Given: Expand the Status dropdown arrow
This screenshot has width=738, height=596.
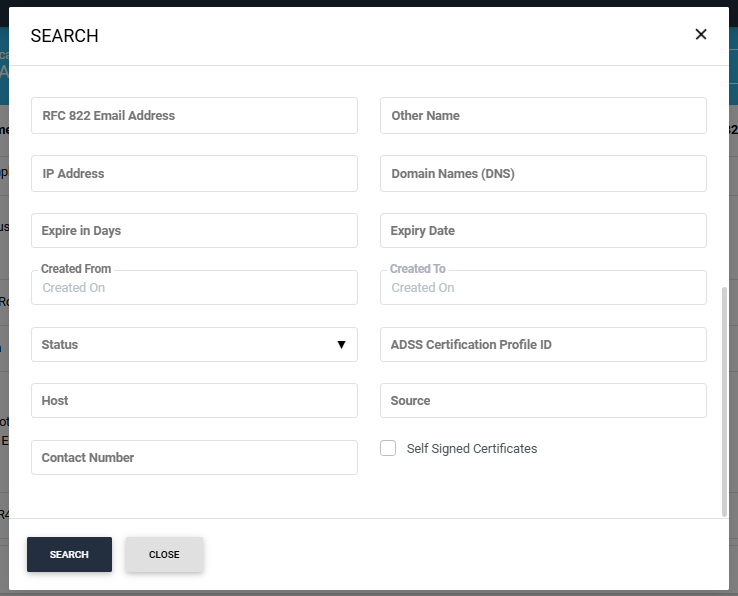Looking at the screenshot, I should pos(341,344).
